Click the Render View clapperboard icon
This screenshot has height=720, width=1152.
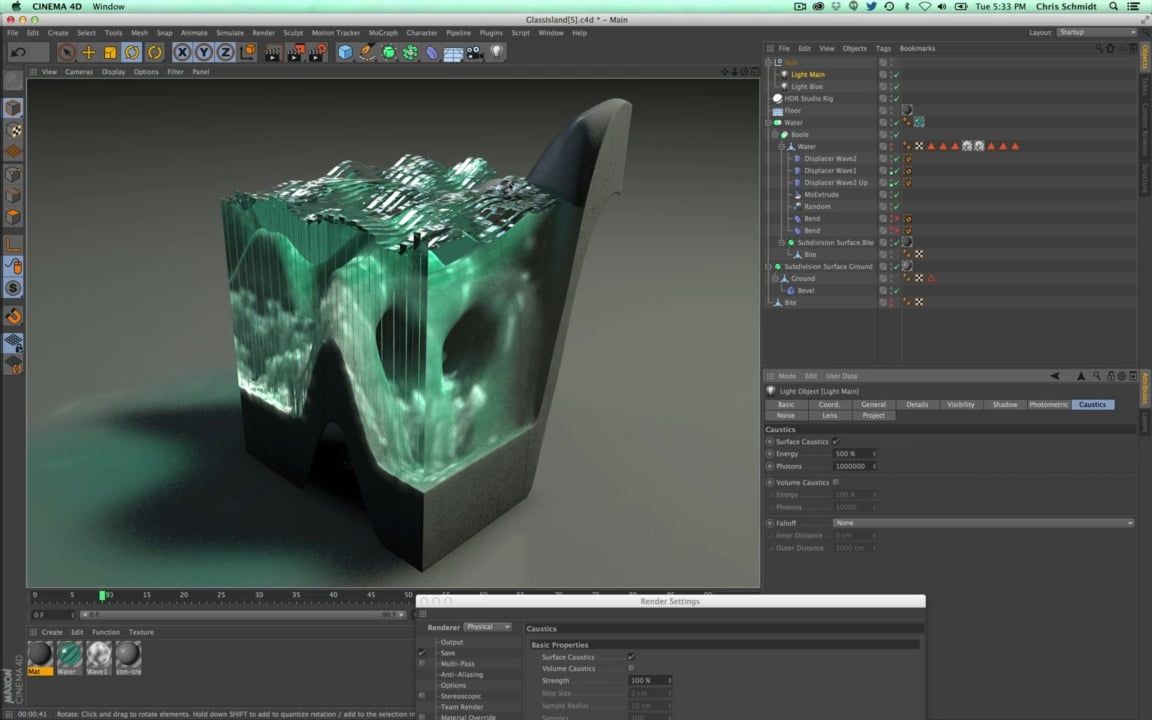click(273, 52)
